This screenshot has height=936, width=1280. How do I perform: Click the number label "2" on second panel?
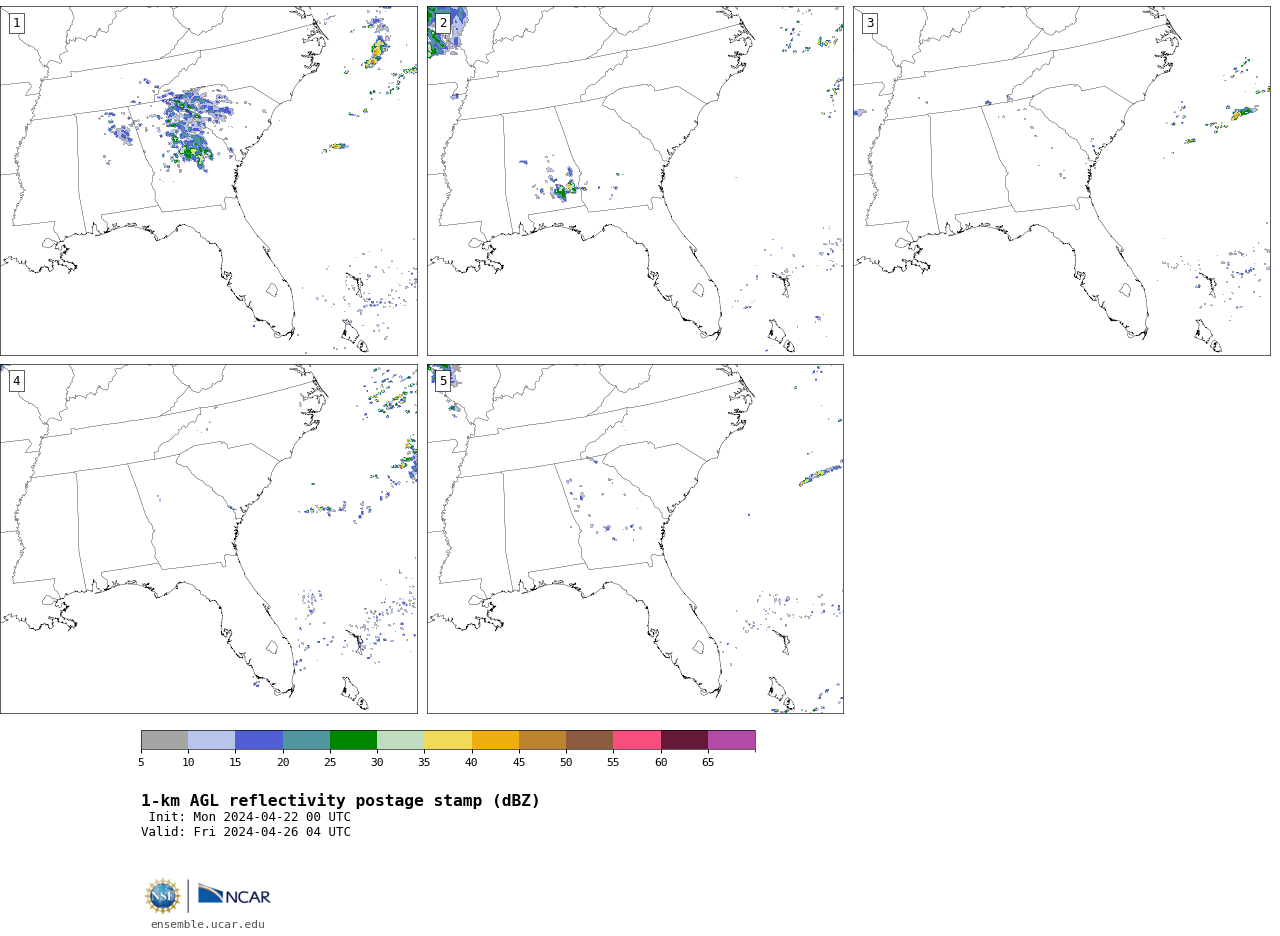pos(443,23)
